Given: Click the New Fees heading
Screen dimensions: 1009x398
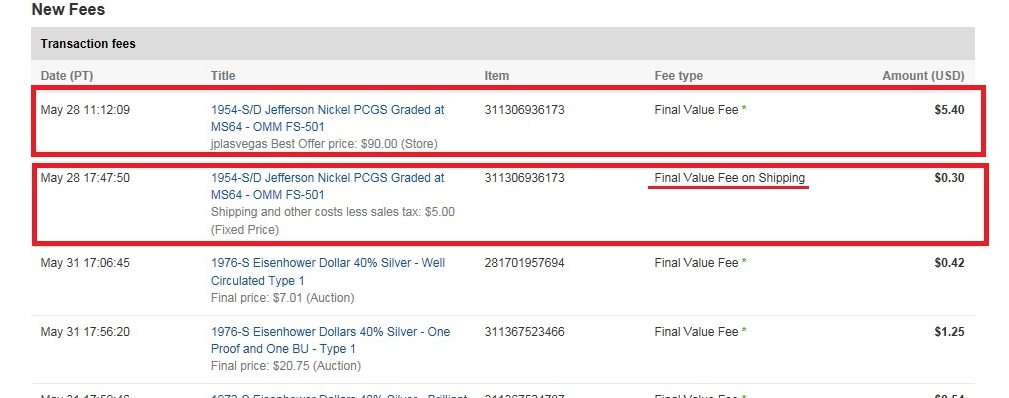Looking at the screenshot, I should 68,10.
